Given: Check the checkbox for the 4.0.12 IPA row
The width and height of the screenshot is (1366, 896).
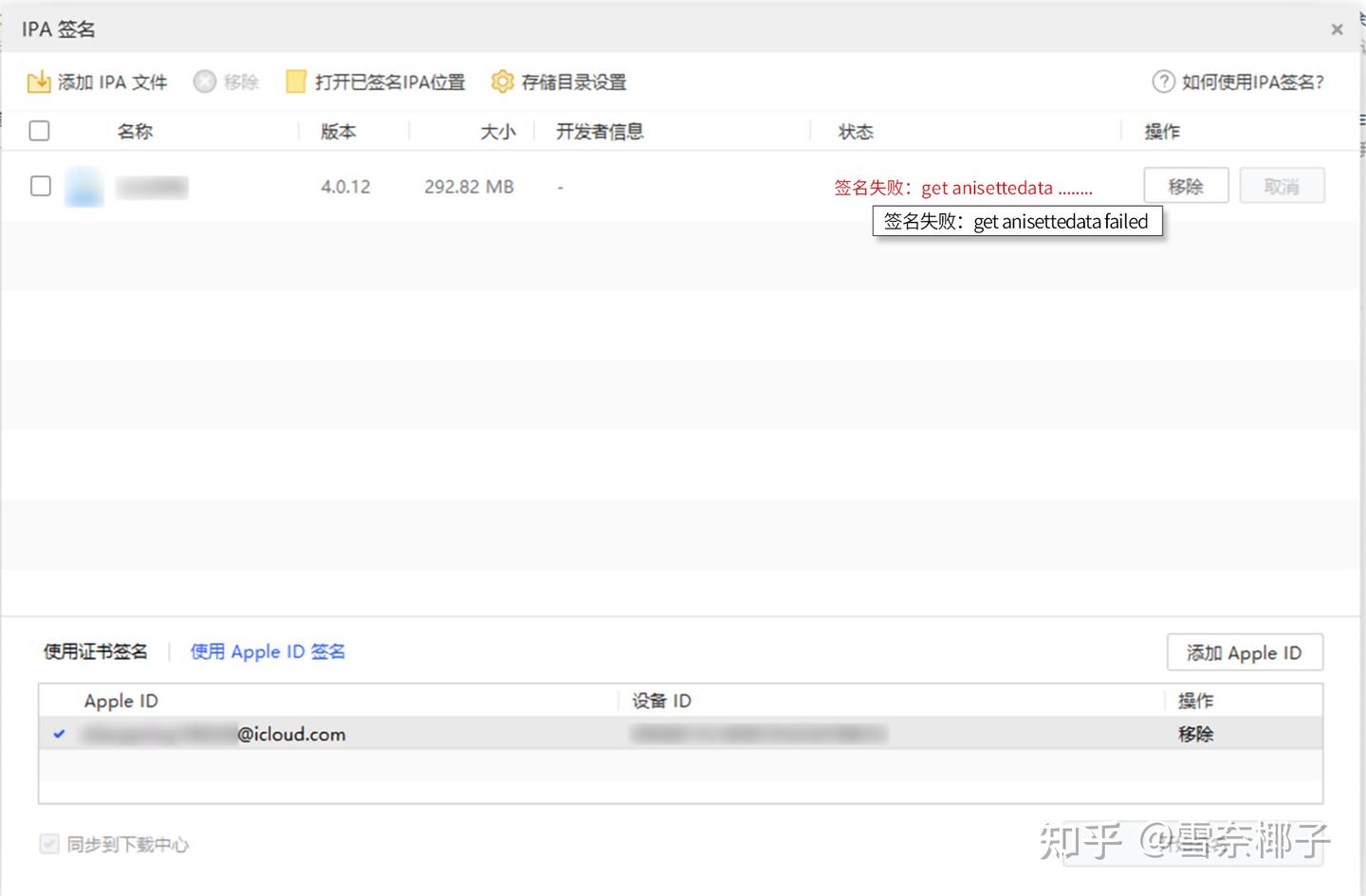Looking at the screenshot, I should [x=40, y=186].
